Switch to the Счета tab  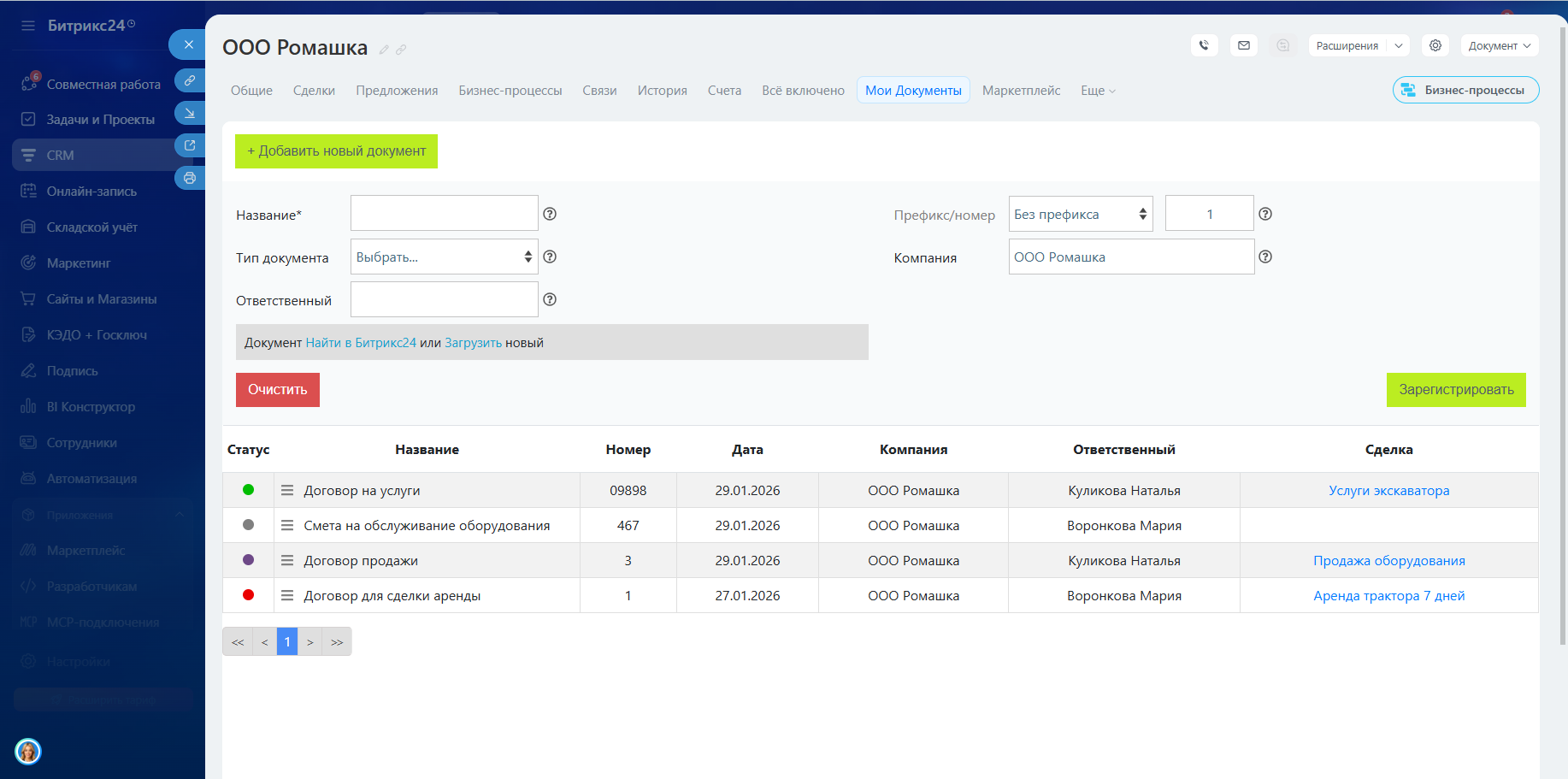724,91
